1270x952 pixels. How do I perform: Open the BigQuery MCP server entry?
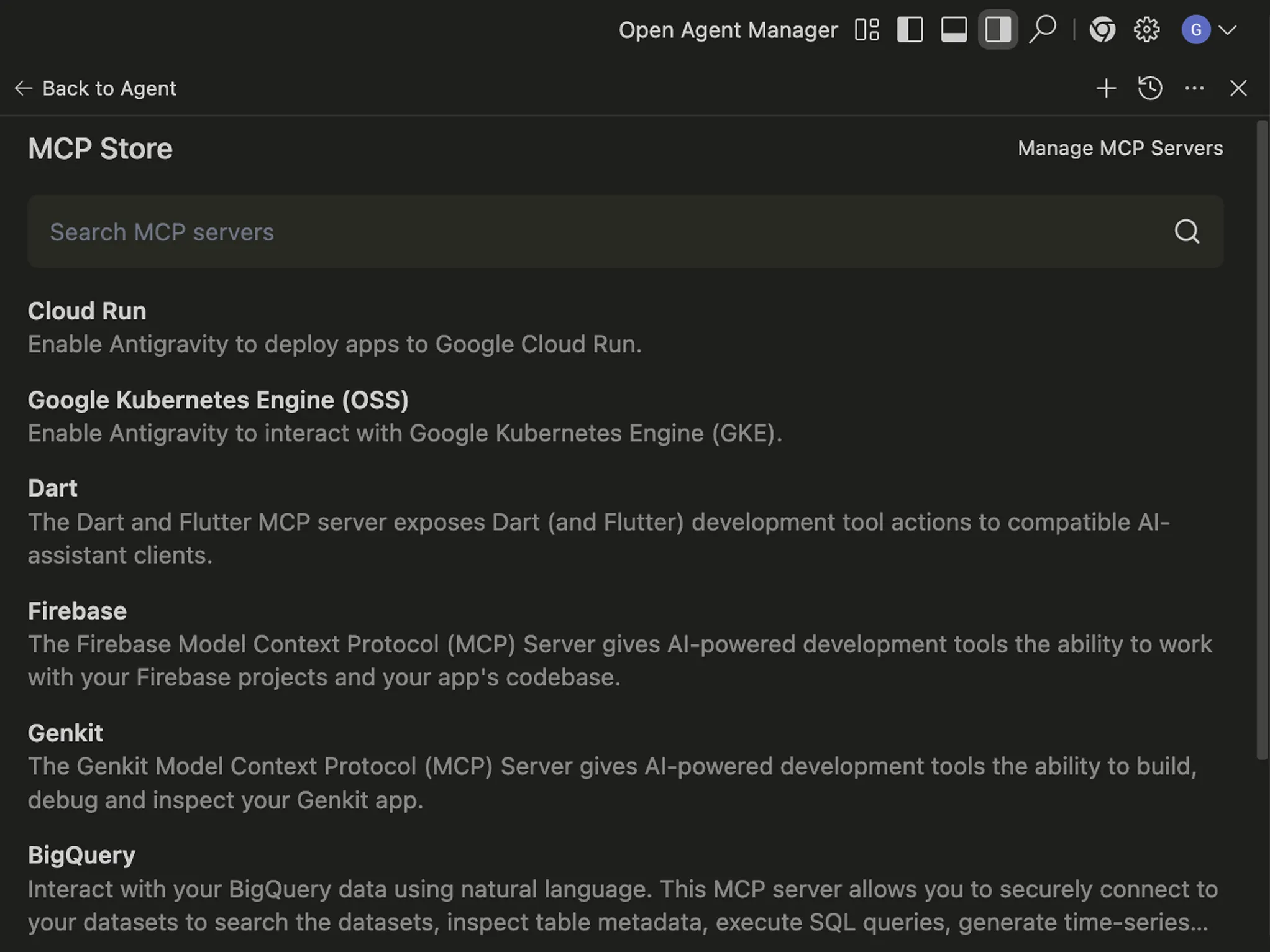click(81, 854)
